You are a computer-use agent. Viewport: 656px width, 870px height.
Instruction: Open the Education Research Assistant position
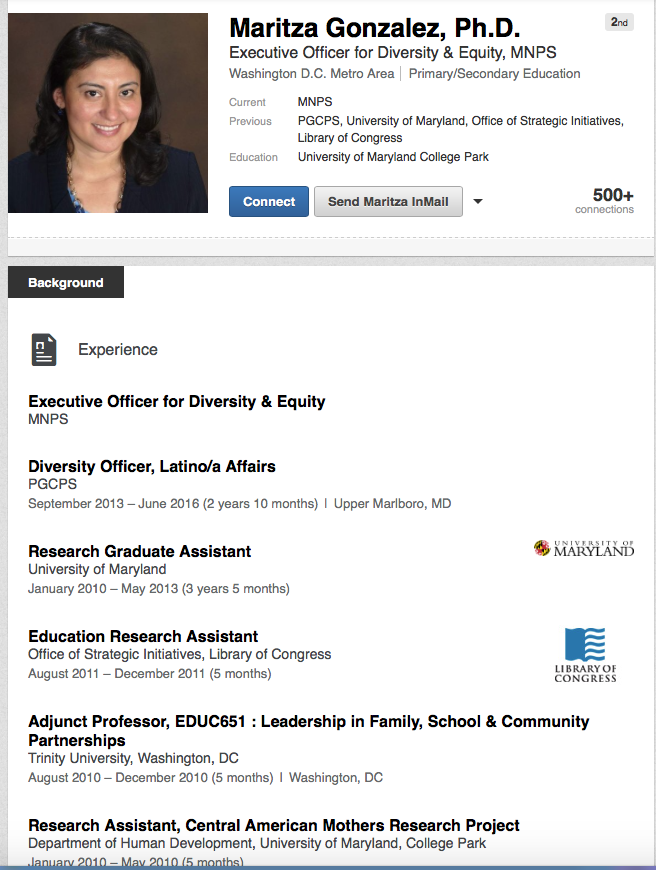[143, 636]
